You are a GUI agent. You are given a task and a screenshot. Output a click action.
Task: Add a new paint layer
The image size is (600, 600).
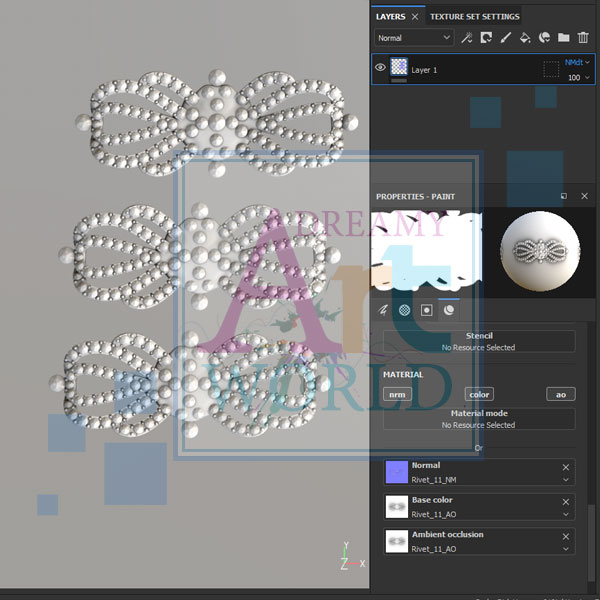pos(505,38)
